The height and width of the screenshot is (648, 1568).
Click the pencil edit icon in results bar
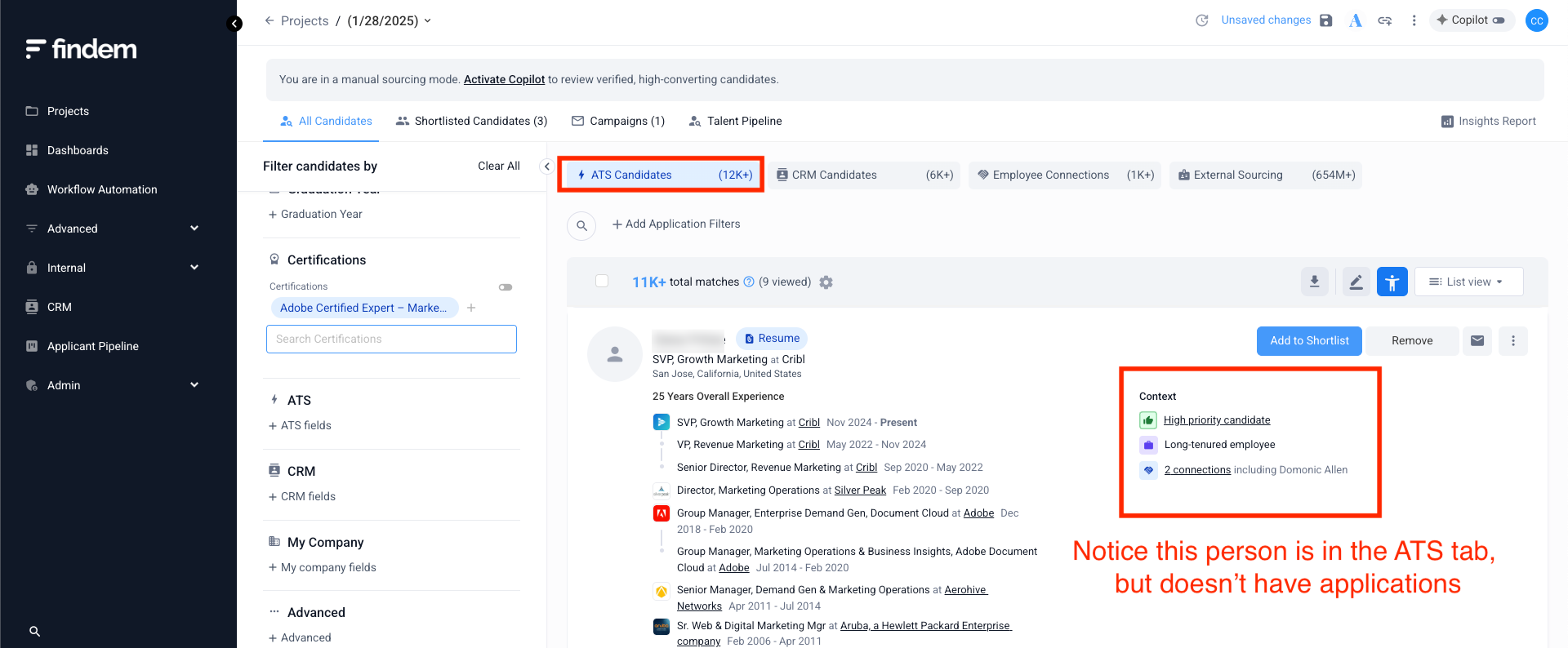coord(1356,282)
